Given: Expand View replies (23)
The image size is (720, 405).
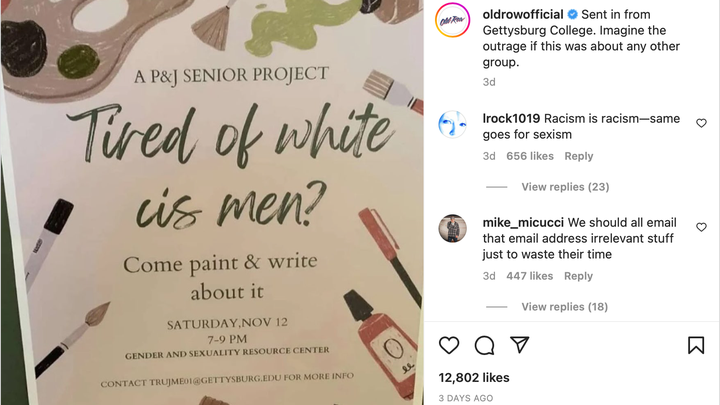Looking at the screenshot, I should tap(565, 187).
